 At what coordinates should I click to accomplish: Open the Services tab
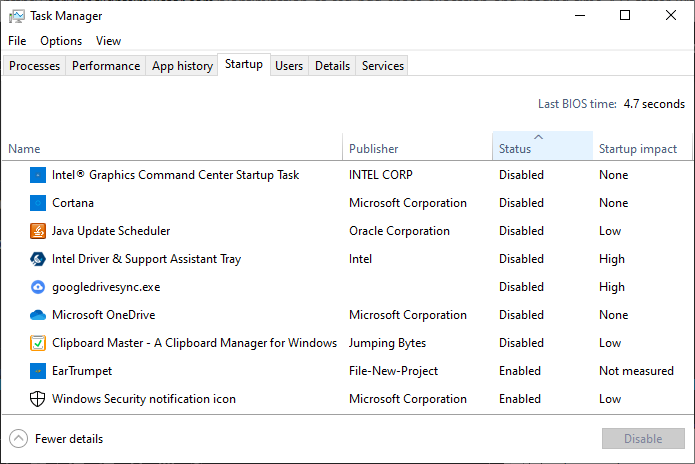[x=383, y=66]
